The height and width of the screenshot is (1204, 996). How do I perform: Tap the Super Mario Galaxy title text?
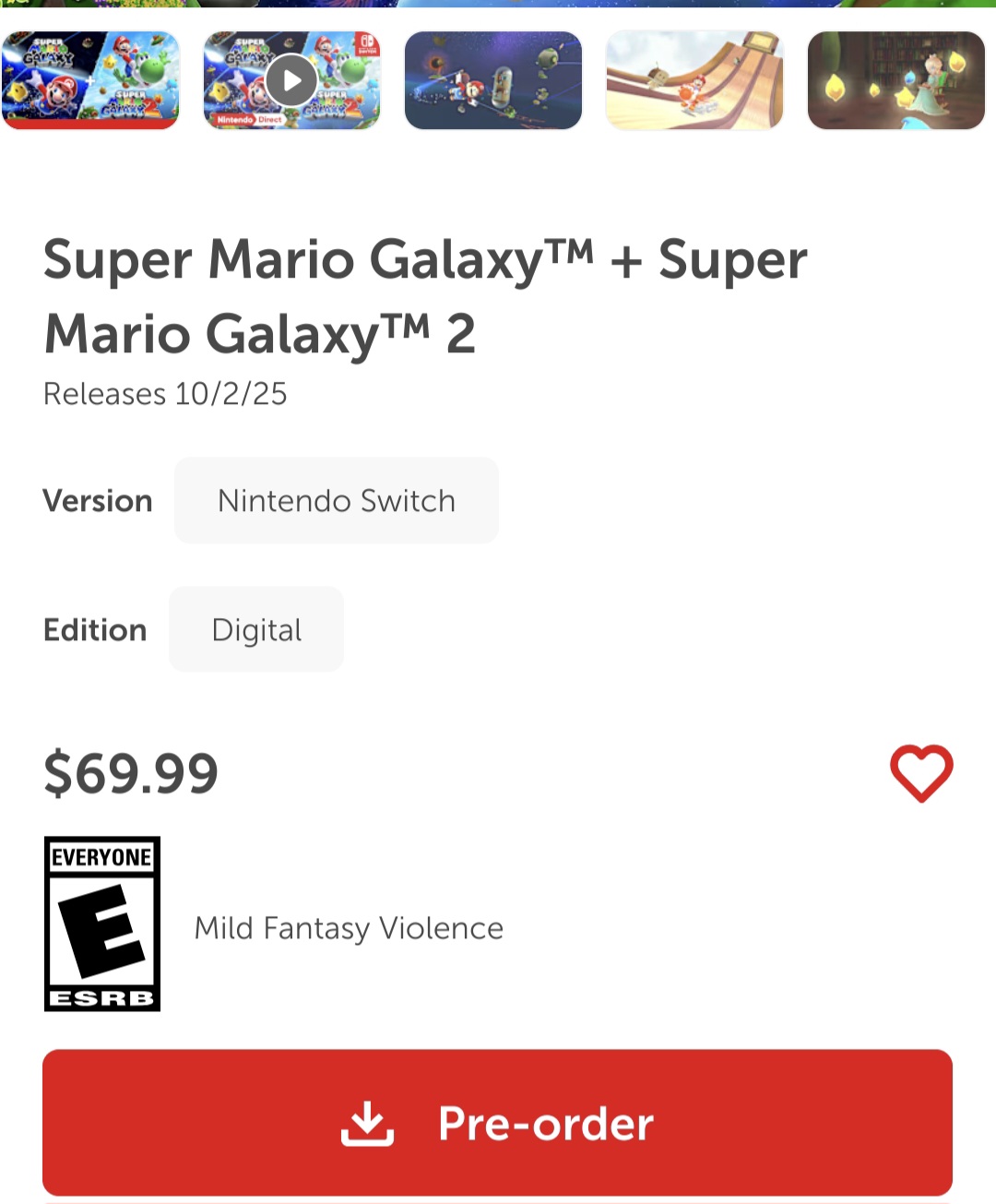tap(425, 296)
